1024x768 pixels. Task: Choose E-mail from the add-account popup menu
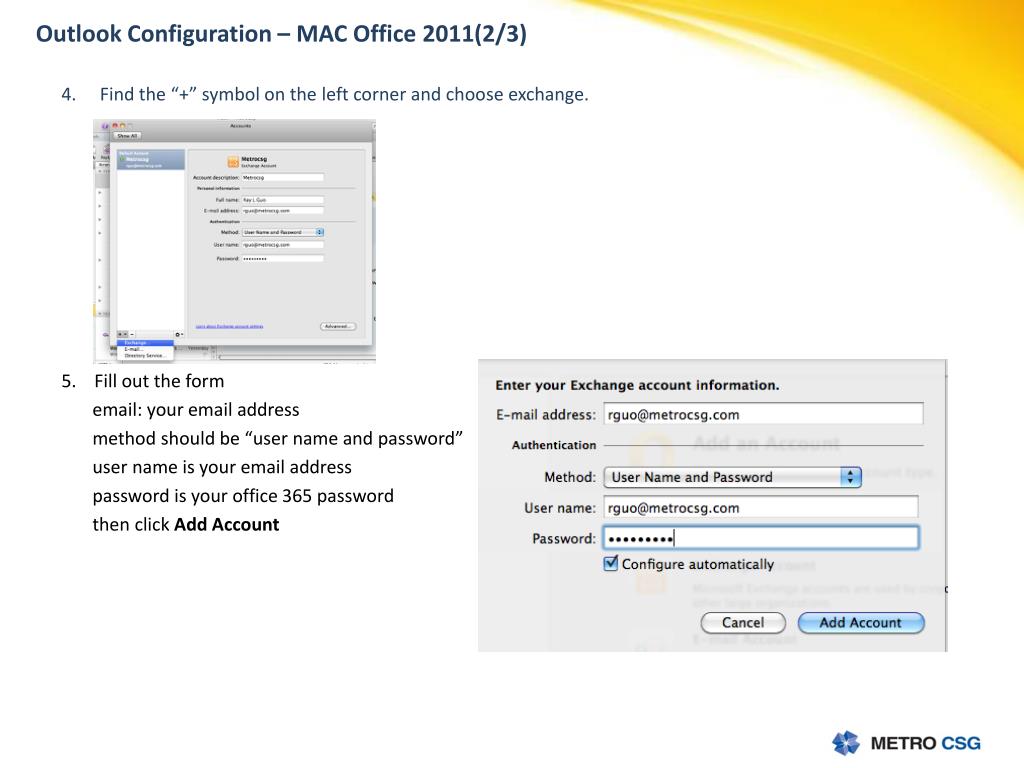pyautogui.click(x=145, y=349)
